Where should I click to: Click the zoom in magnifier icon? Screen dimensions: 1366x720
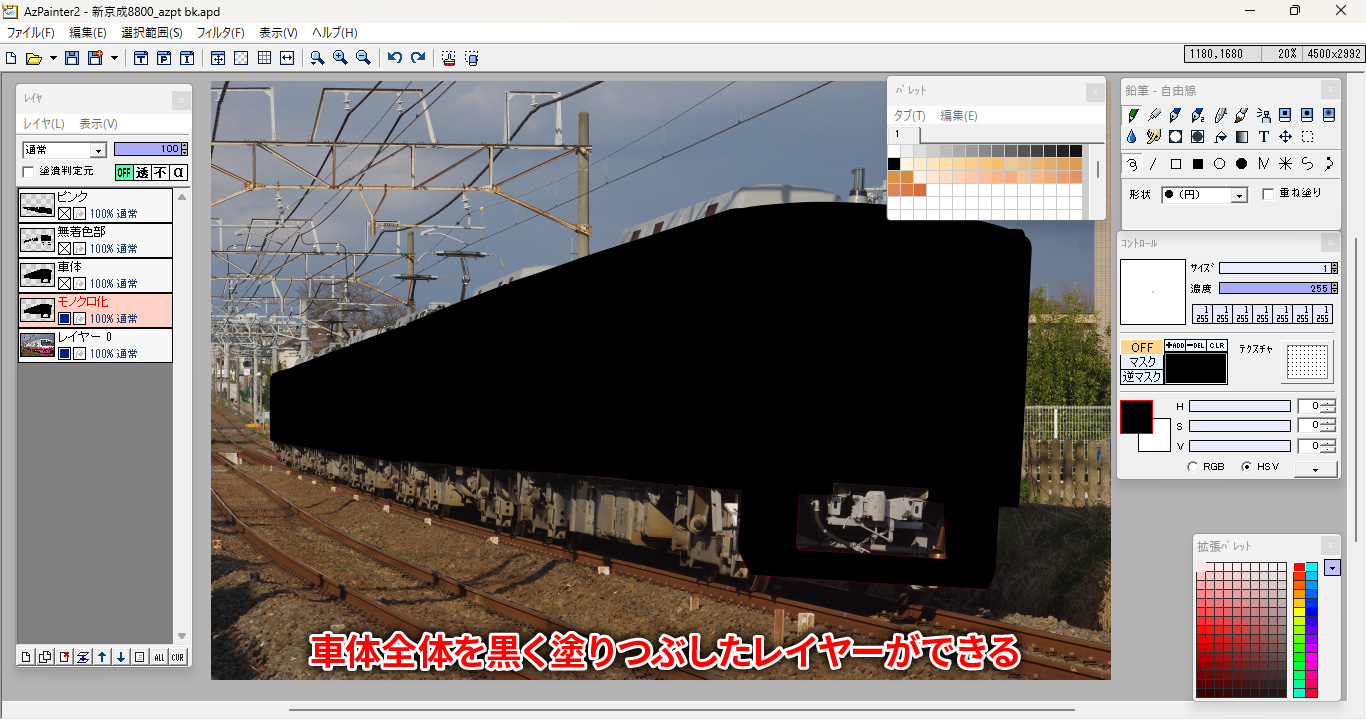(340, 58)
